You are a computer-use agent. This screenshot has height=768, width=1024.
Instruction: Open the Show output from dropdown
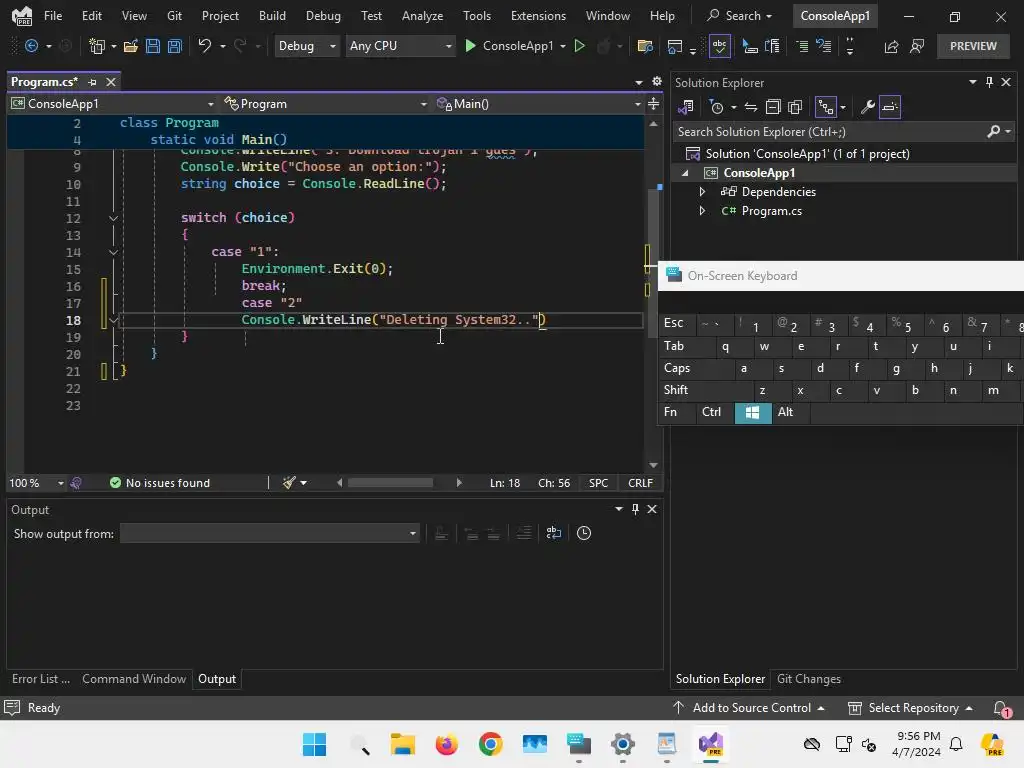pyautogui.click(x=269, y=534)
